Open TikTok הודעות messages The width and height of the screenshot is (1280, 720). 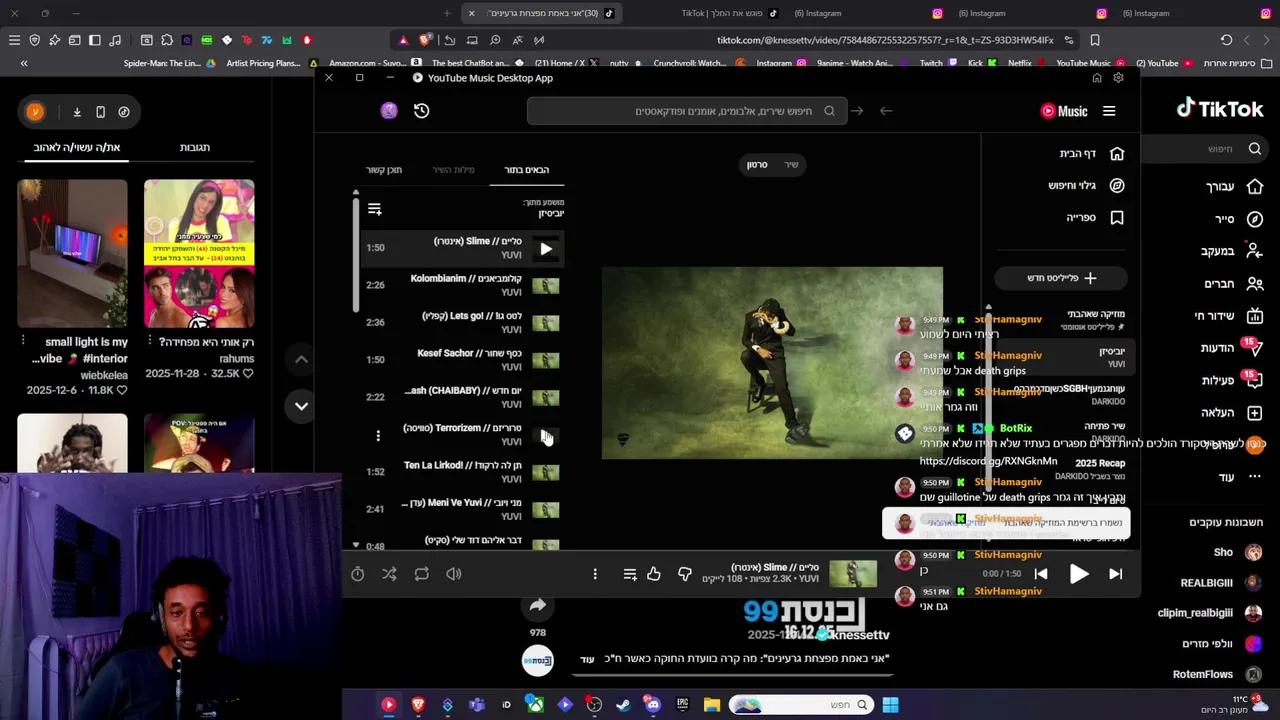click(x=1232, y=348)
